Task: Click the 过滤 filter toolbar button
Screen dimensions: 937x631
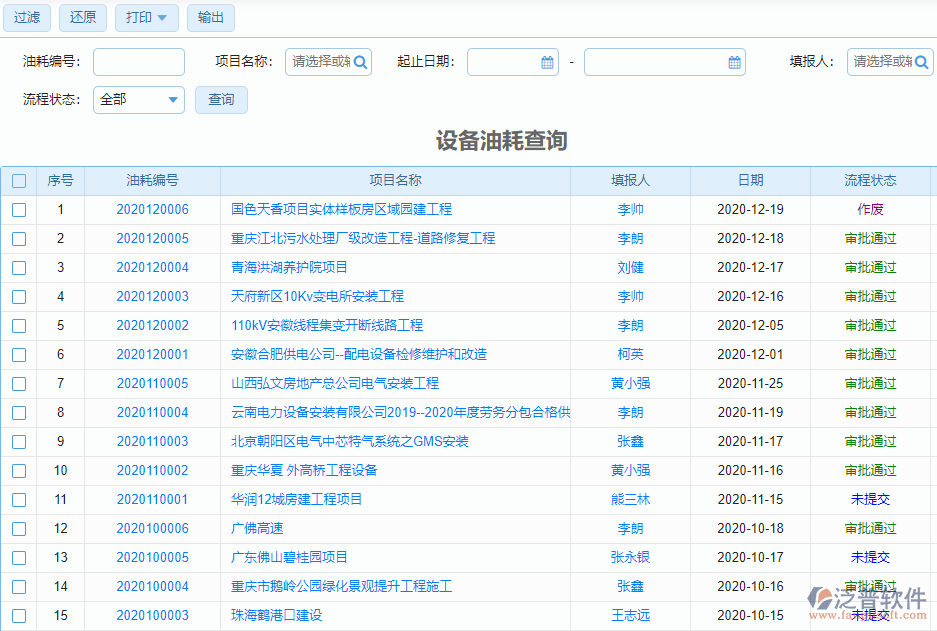Action: [x=26, y=17]
